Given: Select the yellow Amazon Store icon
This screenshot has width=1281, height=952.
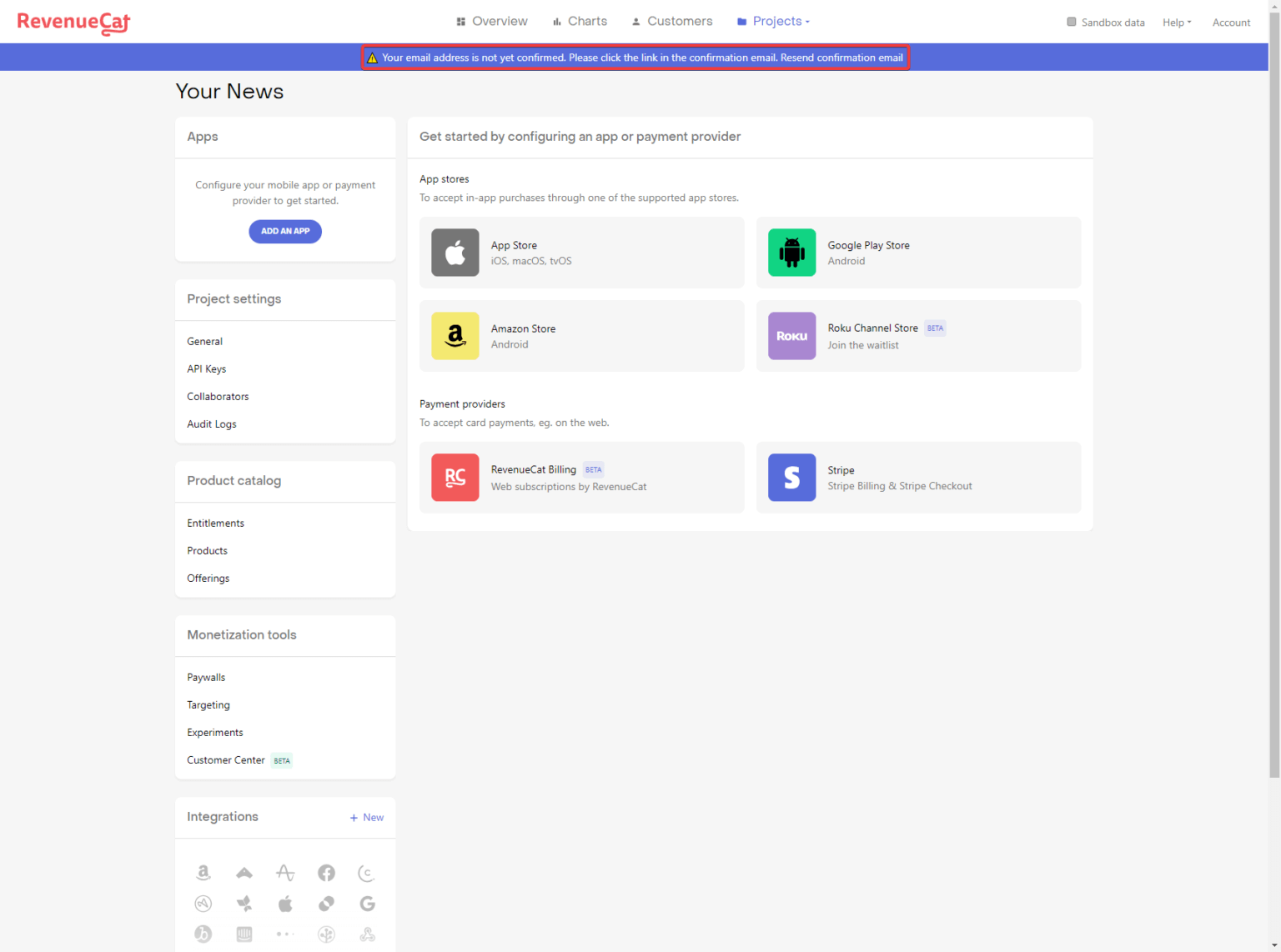Looking at the screenshot, I should [455, 336].
